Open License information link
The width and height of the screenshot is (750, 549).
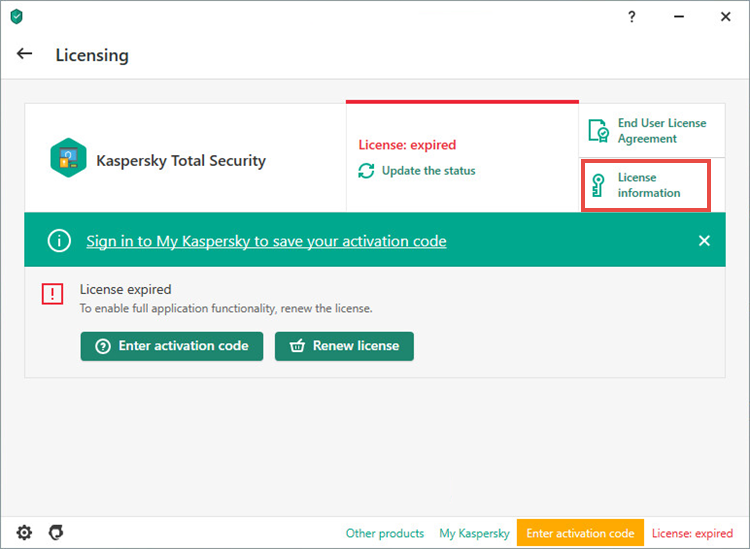click(649, 185)
